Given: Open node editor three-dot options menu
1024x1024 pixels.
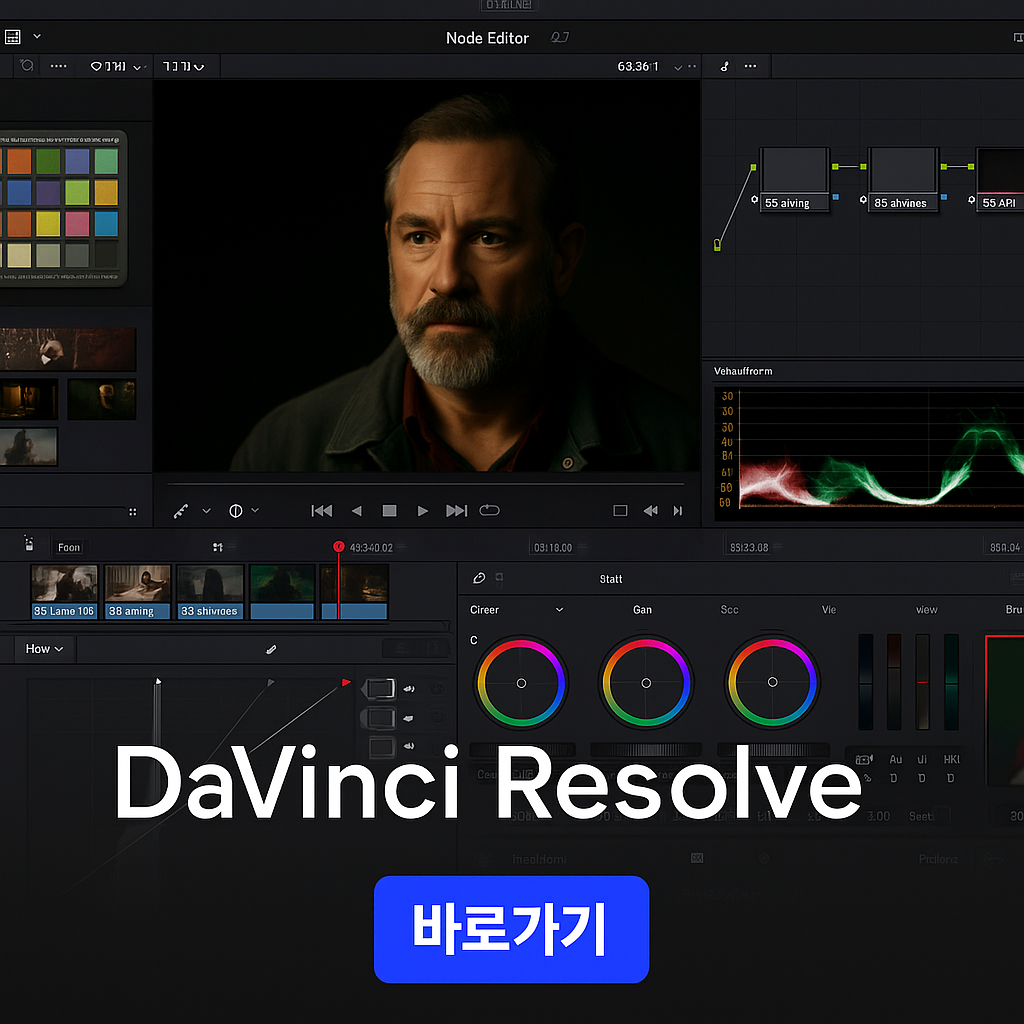Looking at the screenshot, I should point(750,66).
